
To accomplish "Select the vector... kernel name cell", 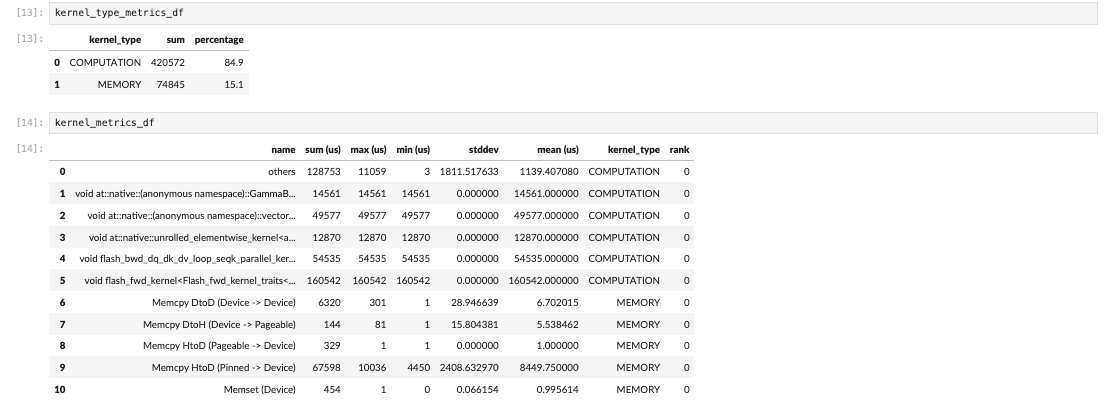I will point(191,215).
